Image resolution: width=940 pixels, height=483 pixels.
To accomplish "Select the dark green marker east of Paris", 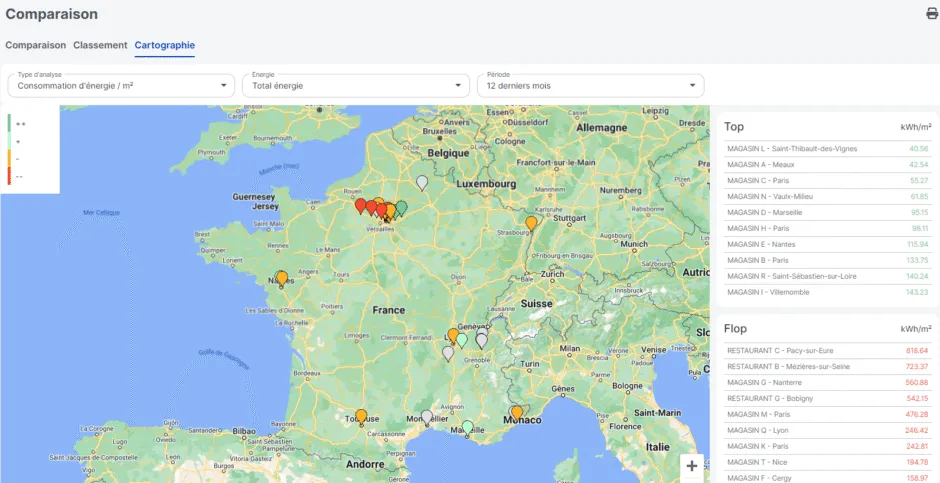I will tap(401, 208).
